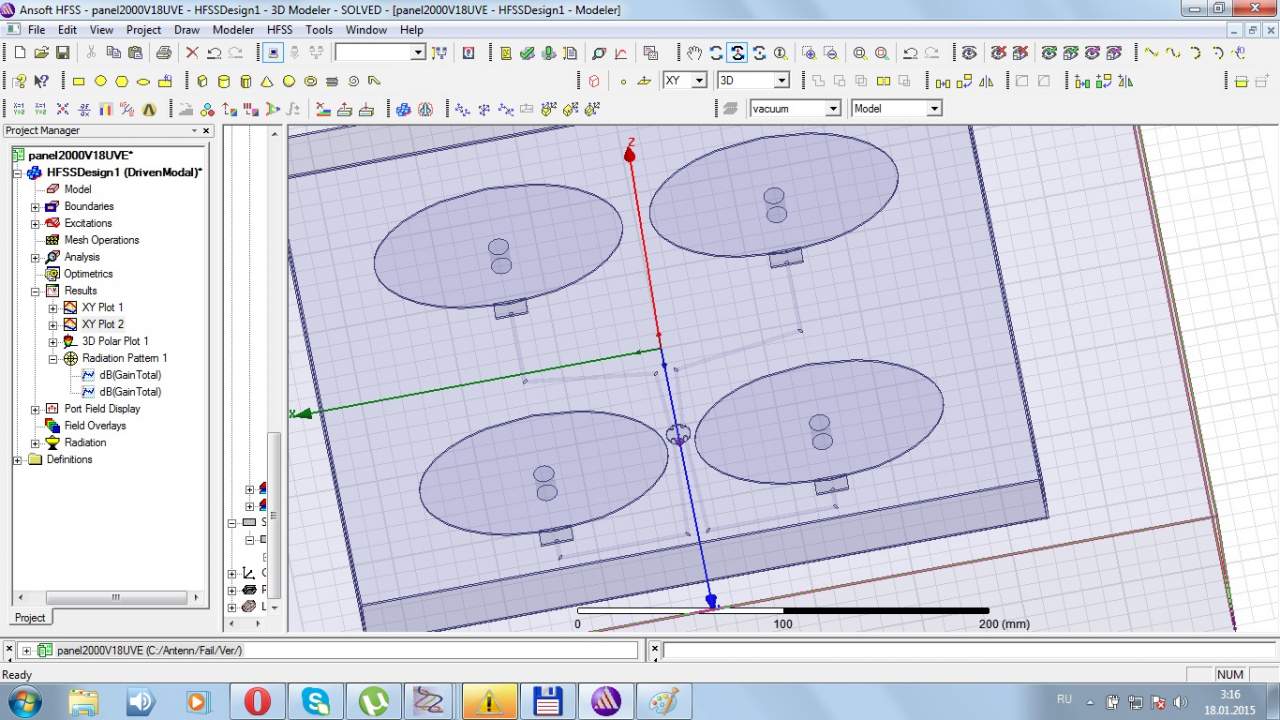Viewport: 1280px width, 720px height.
Task: Select the Draw box tool
Action: coord(201,81)
